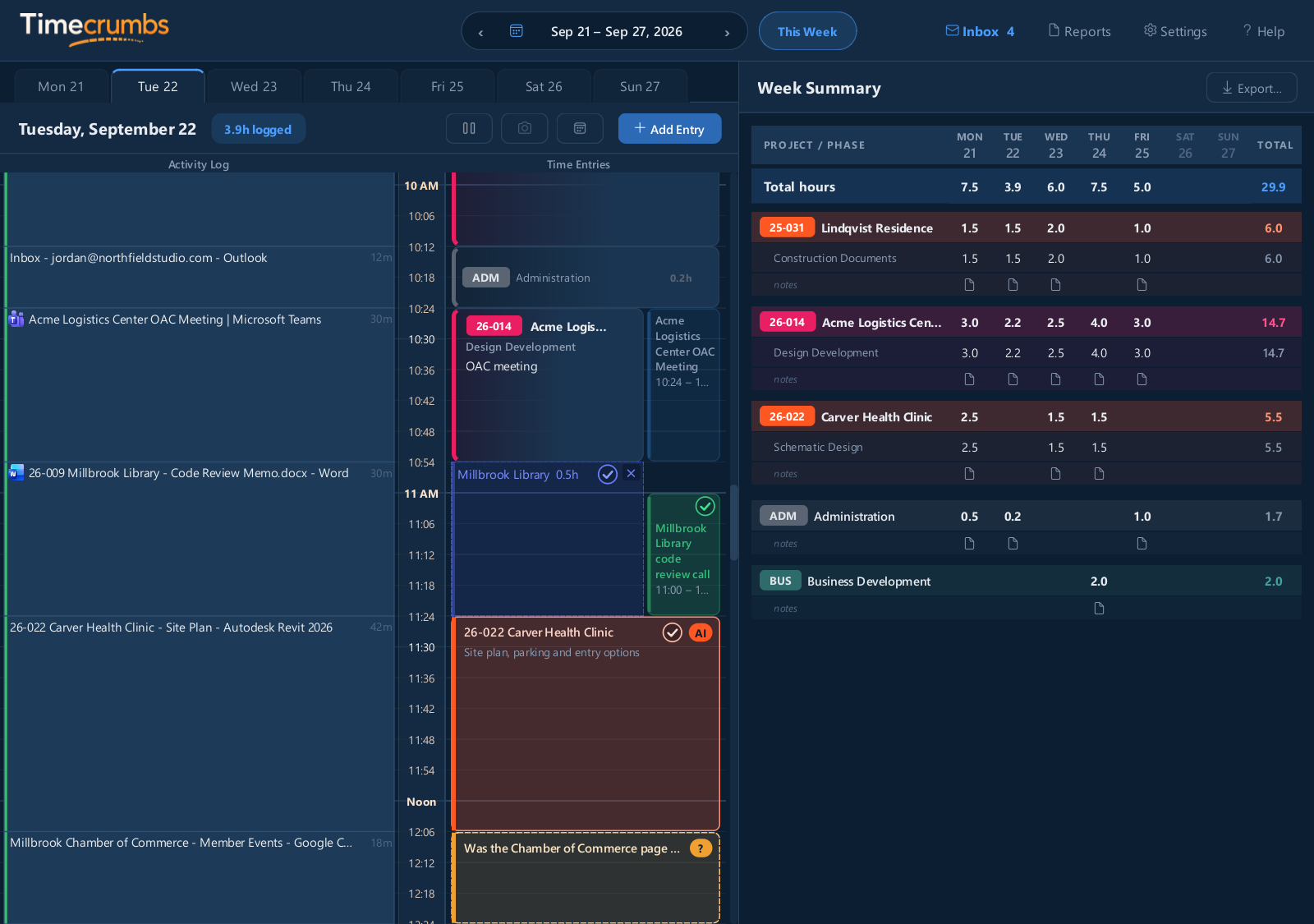Toggle the Carver Health Clinic entry checkmark

pyautogui.click(x=673, y=632)
